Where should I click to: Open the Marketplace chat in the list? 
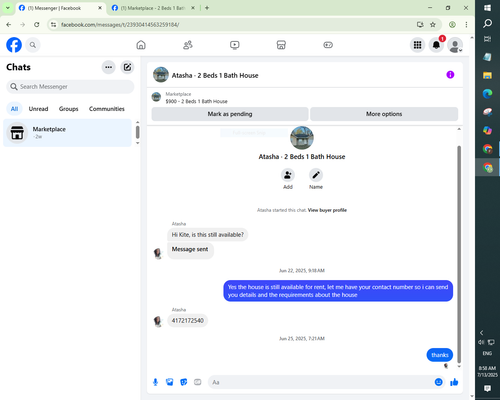[x=67, y=133]
